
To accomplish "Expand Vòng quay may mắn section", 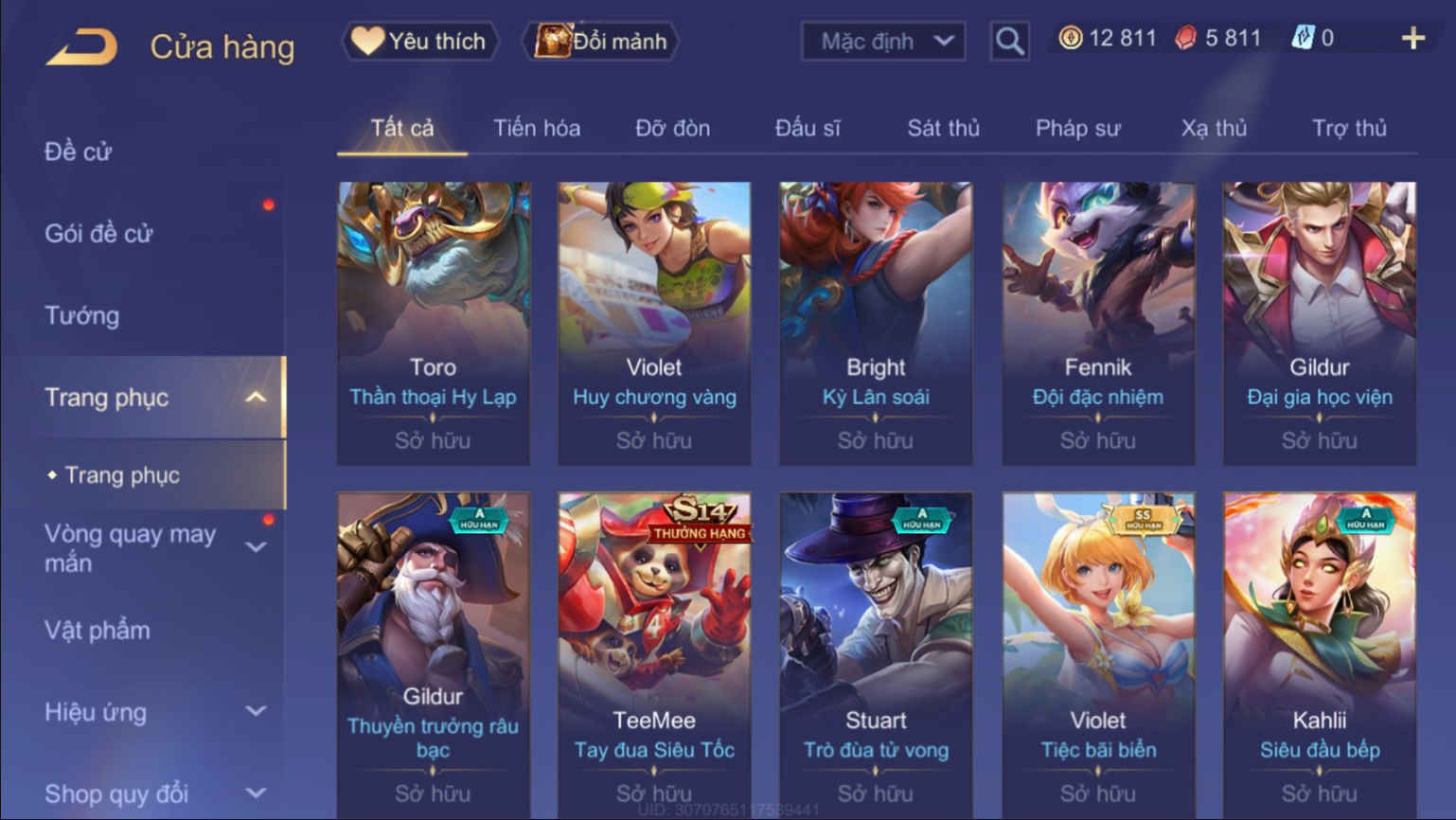I will tap(256, 547).
